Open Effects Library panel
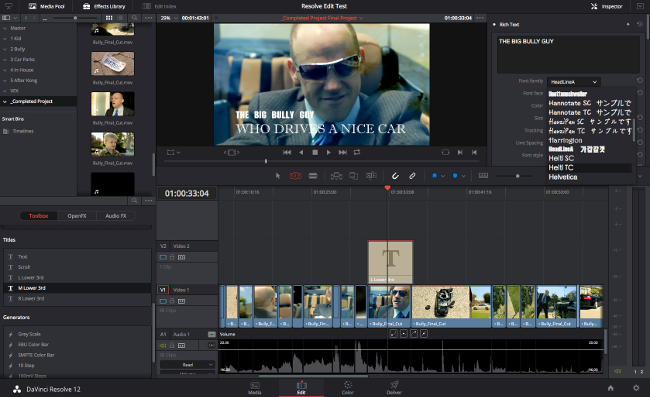This screenshot has width=650, height=397. [104, 6]
